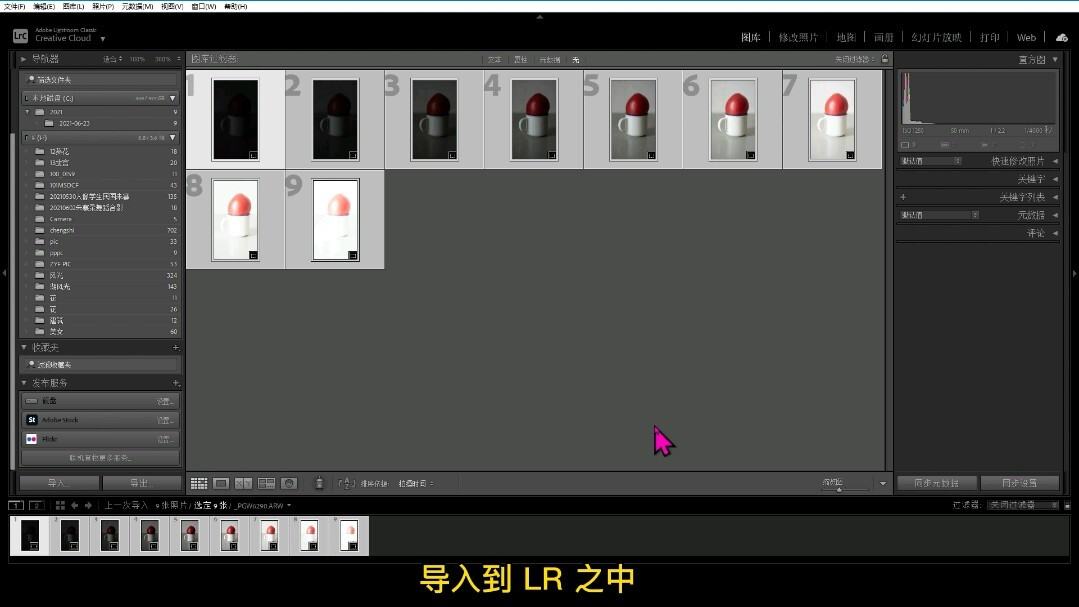Click badge icon on thumbnail 5

pos(651,155)
